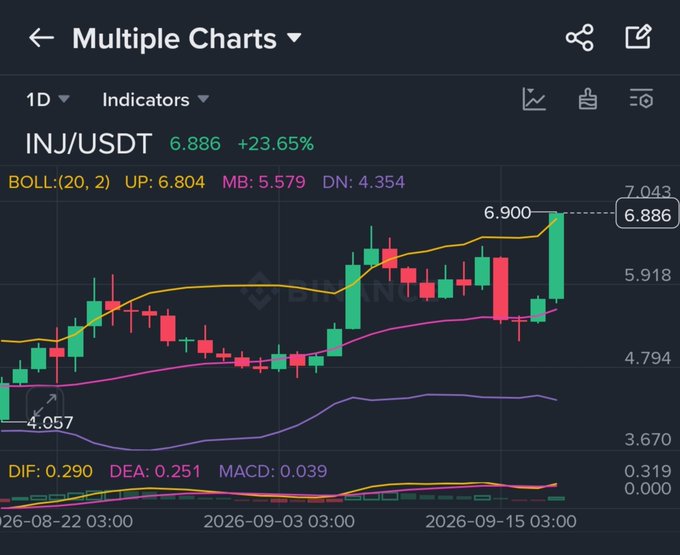Expand chart to fullscreen with arrows icon
680x555 pixels.
pyautogui.click(x=45, y=405)
